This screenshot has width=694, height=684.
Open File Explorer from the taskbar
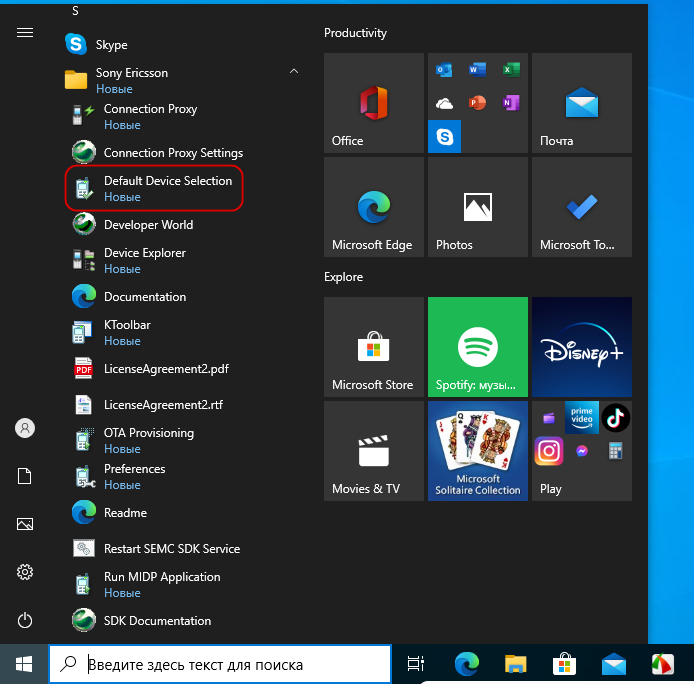(x=516, y=664)
